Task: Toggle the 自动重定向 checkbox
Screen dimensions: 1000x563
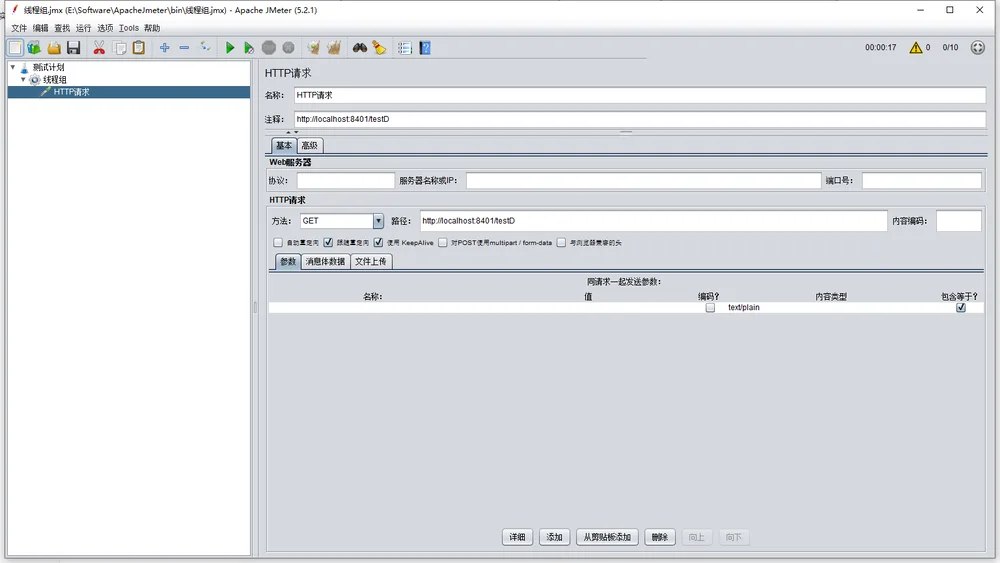Action: pyautogui.click(x=278, y=242)
